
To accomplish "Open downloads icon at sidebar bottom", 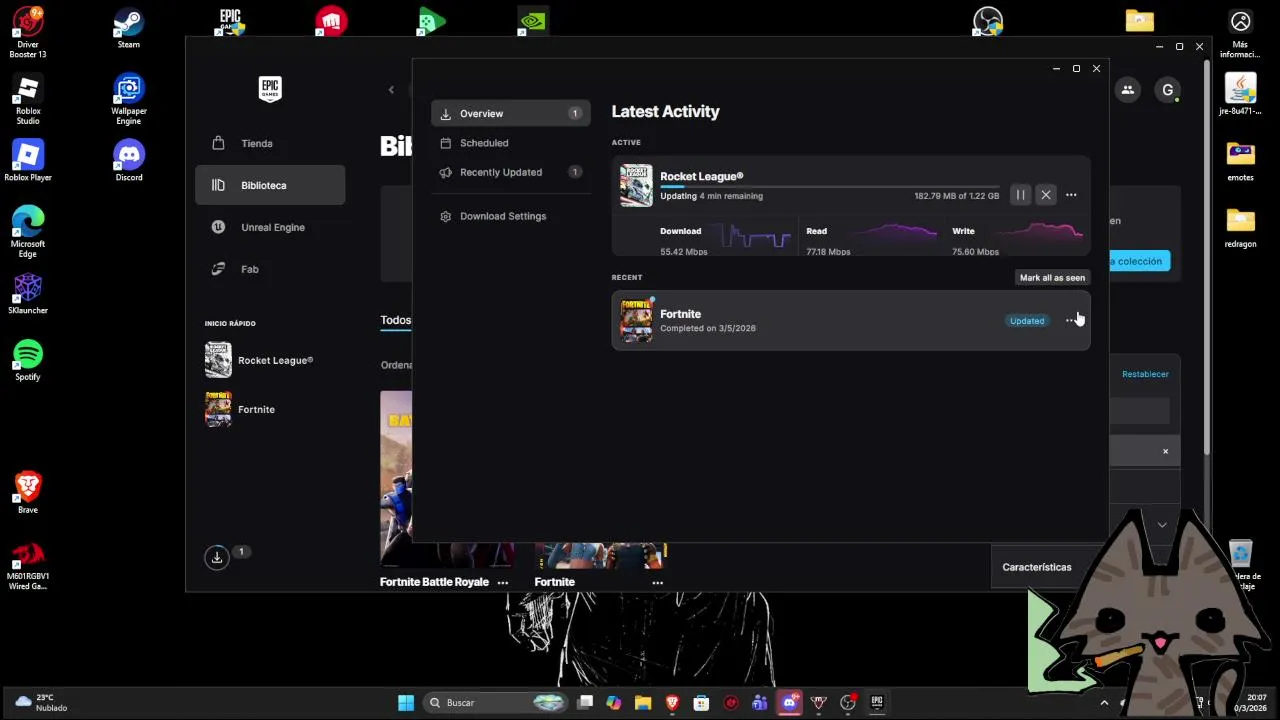I will pyautogui.click(x=216, y=558).
